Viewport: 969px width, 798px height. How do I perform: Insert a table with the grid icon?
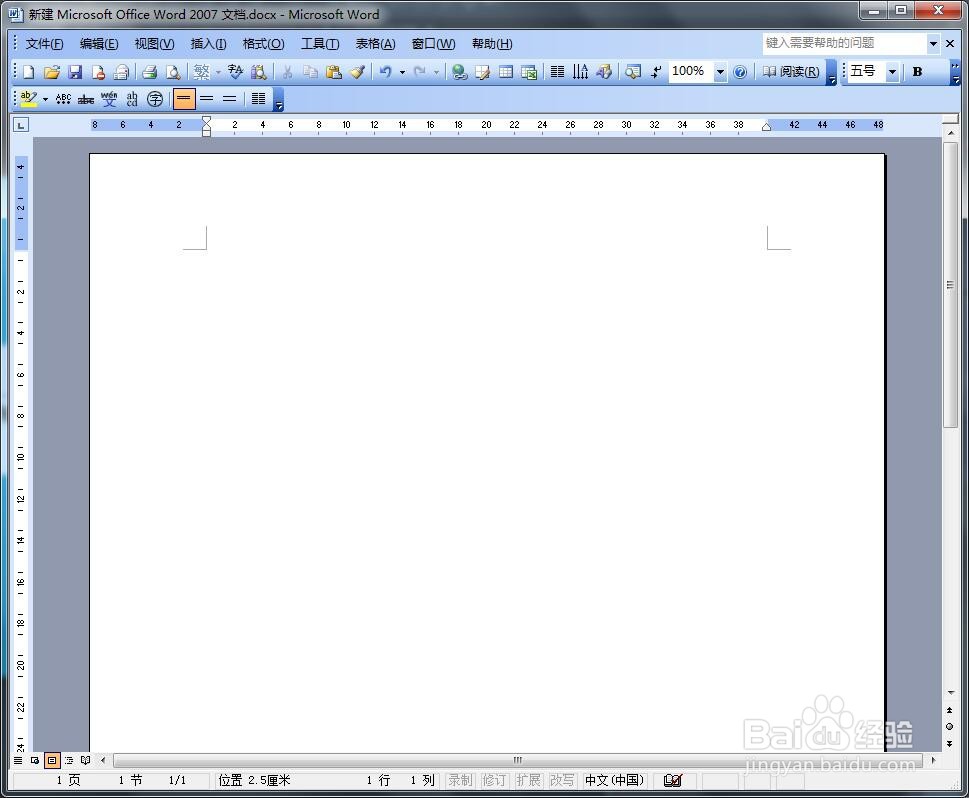click(x=506, y=72)
